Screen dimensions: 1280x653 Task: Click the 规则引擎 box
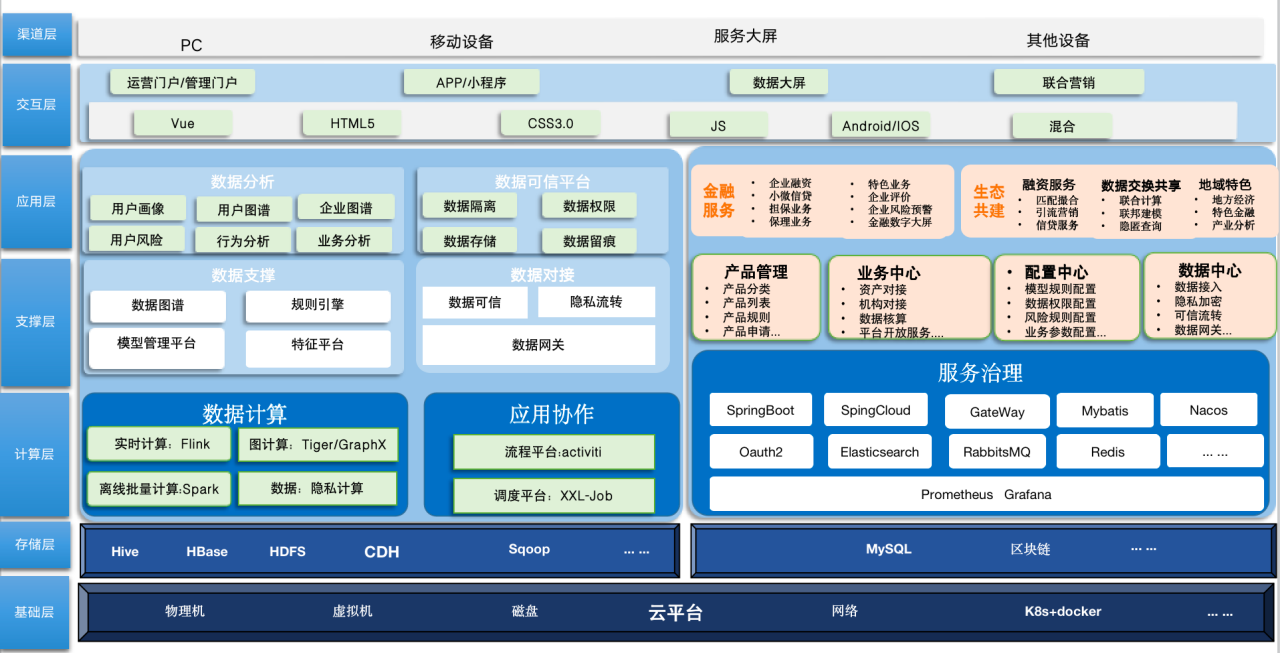click(318, 306)
